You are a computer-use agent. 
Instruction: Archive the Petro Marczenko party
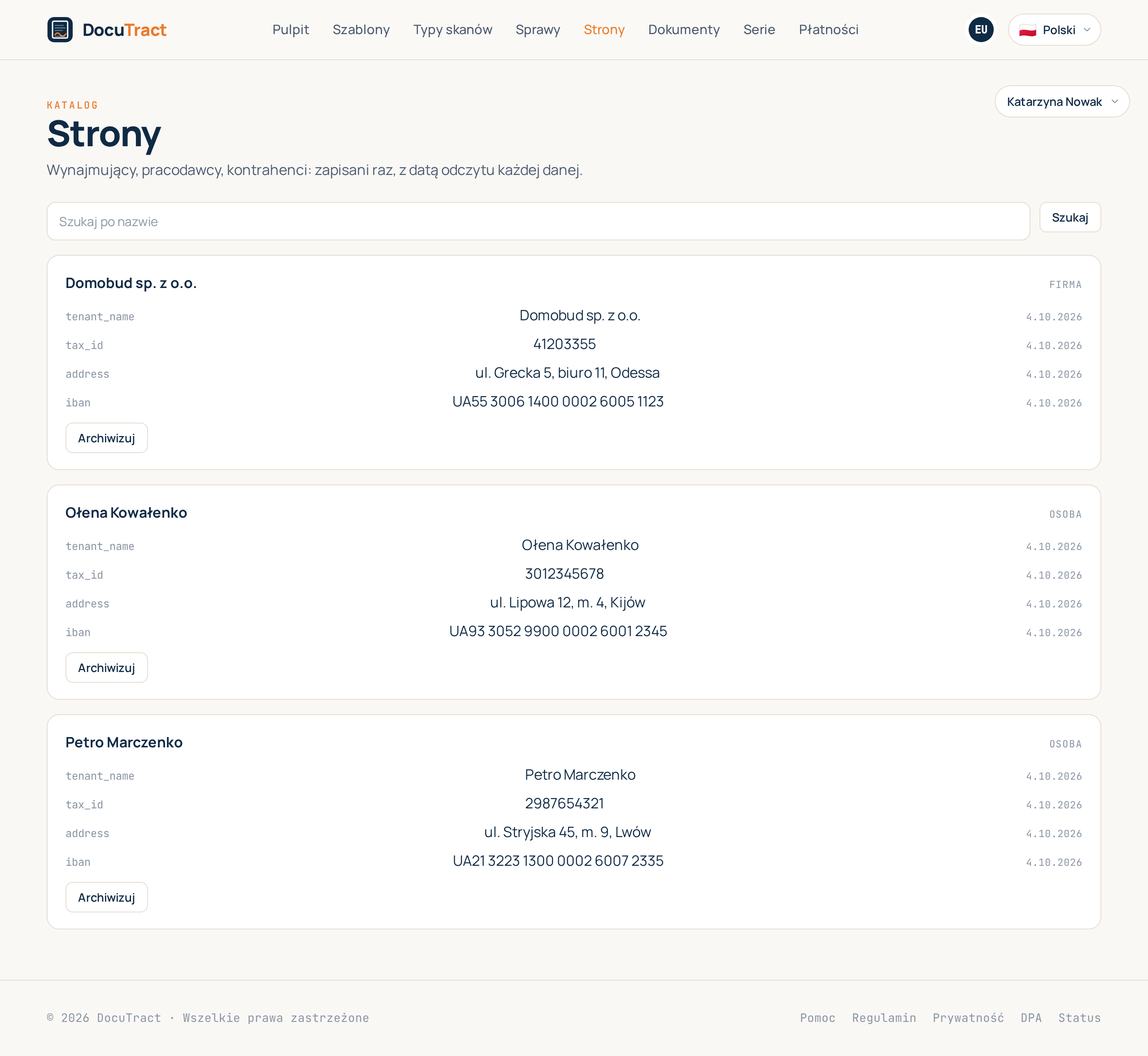tap(106, 898)
